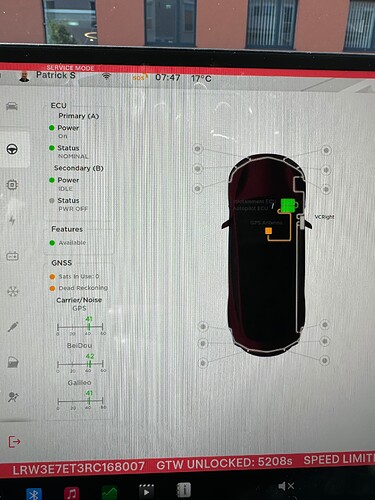Select the Secondary (B) ECU heading
Image resolution: width=375 pixels, height=500 pixels.
(x=79, y=168)
